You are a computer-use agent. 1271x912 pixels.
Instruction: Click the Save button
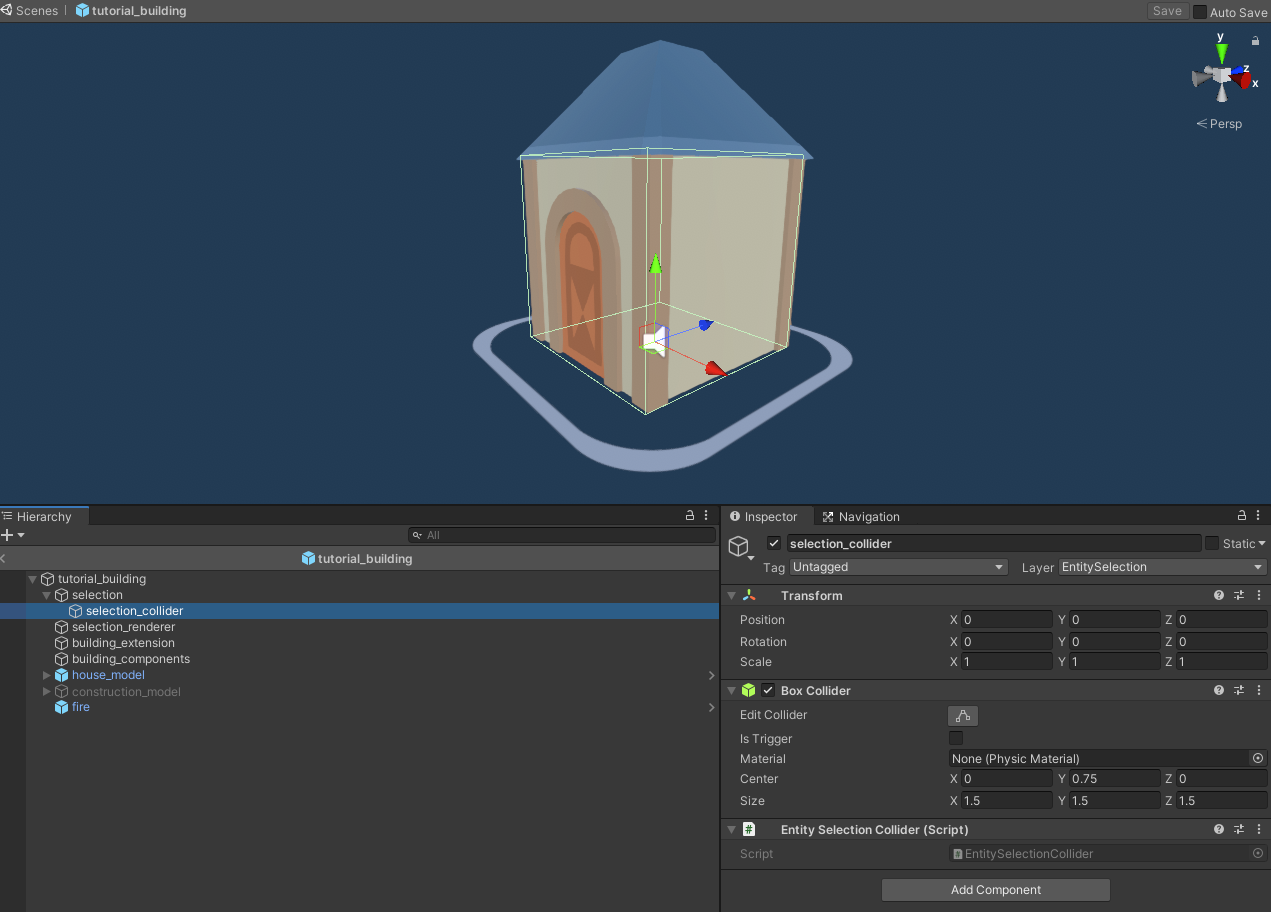tap(1167, 11)
